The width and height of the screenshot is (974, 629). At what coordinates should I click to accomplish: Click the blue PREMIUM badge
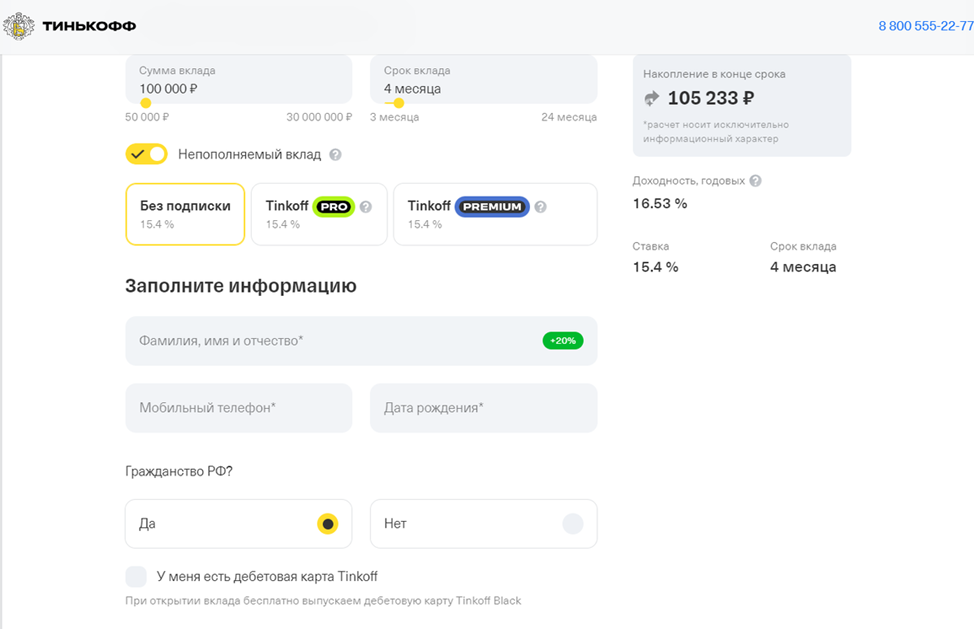(492, 207)
